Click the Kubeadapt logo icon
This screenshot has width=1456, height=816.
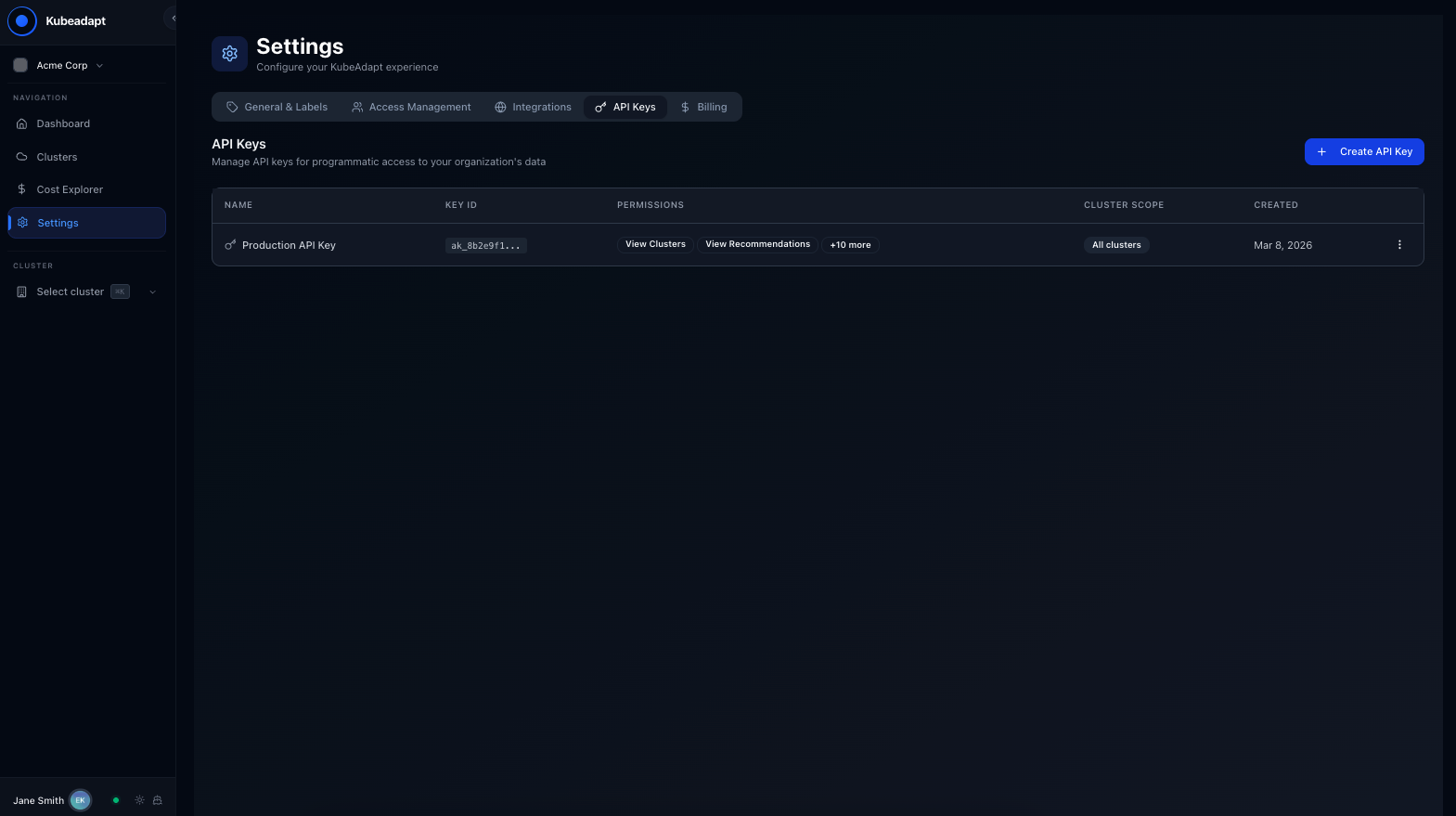(22, 20)
